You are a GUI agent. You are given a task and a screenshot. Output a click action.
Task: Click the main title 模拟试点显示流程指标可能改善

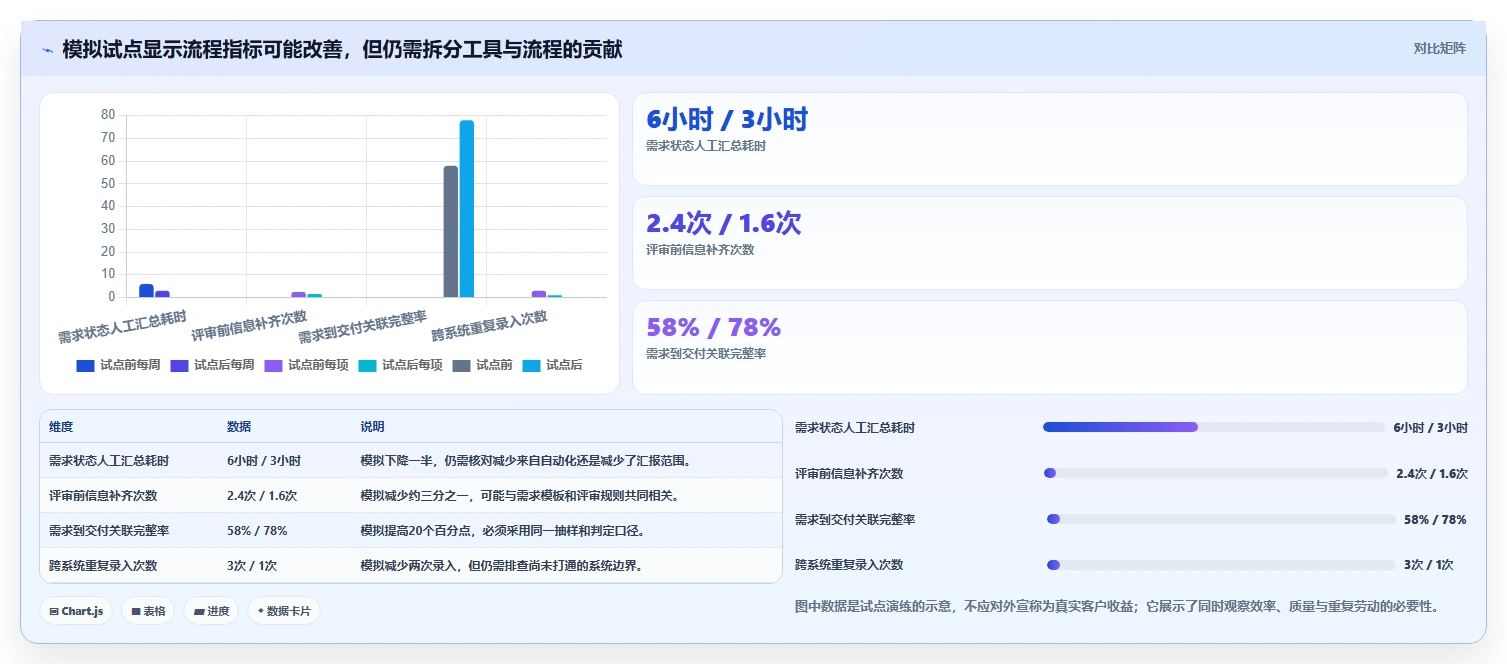point(342,49)
